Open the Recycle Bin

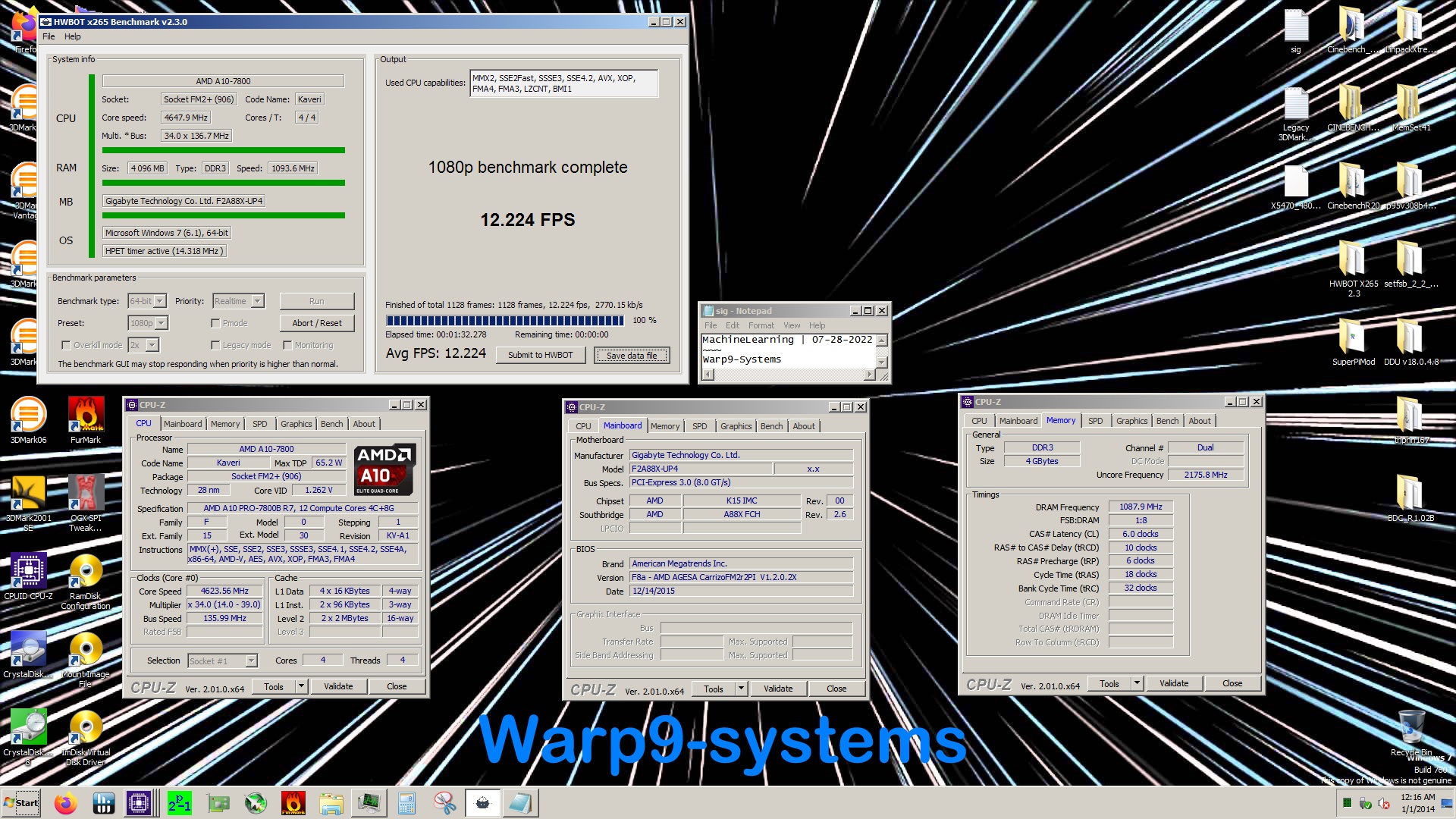[x=1410, y=733]
